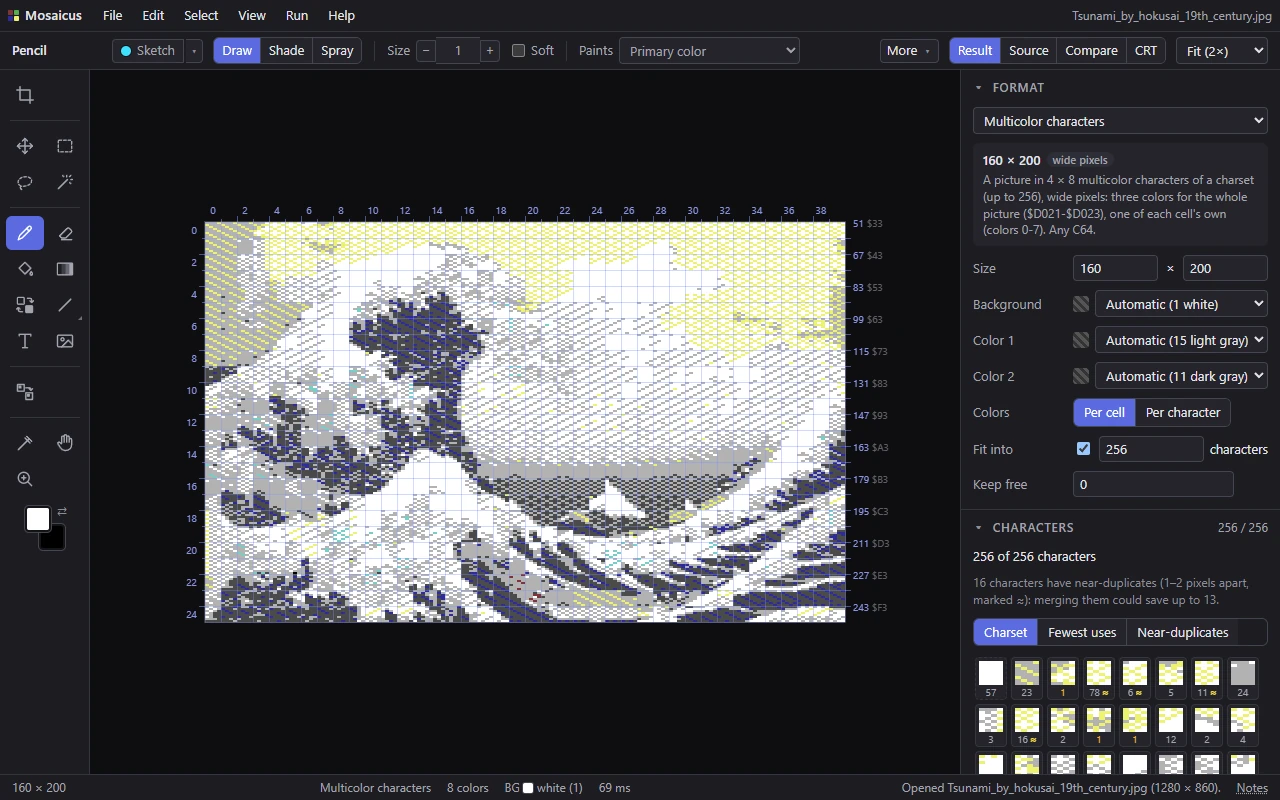1280x800 pixels.
Task: Open the Multicolor characters format dropdown
Action: click(1120, 121)
